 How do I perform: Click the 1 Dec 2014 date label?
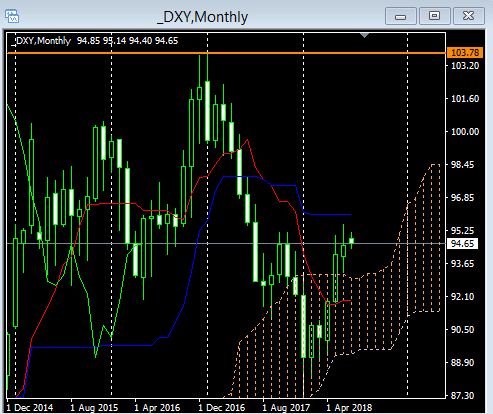[29, 407]
